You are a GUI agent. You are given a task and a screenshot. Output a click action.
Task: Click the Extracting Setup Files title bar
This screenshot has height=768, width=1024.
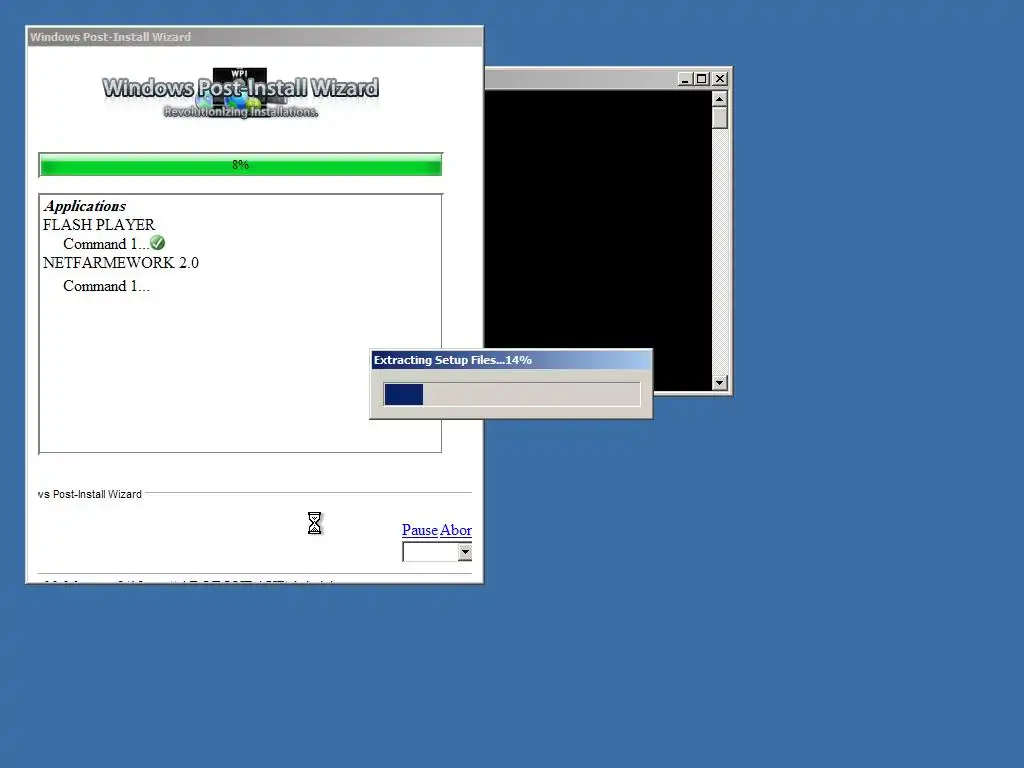[511, 360]
